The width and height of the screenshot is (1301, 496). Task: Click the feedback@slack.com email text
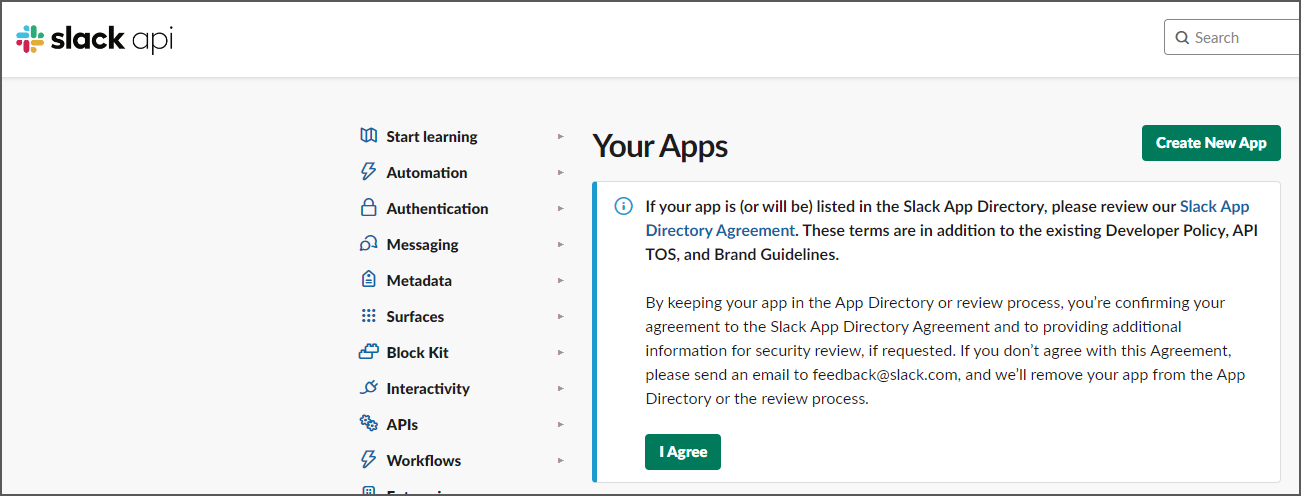886,375
